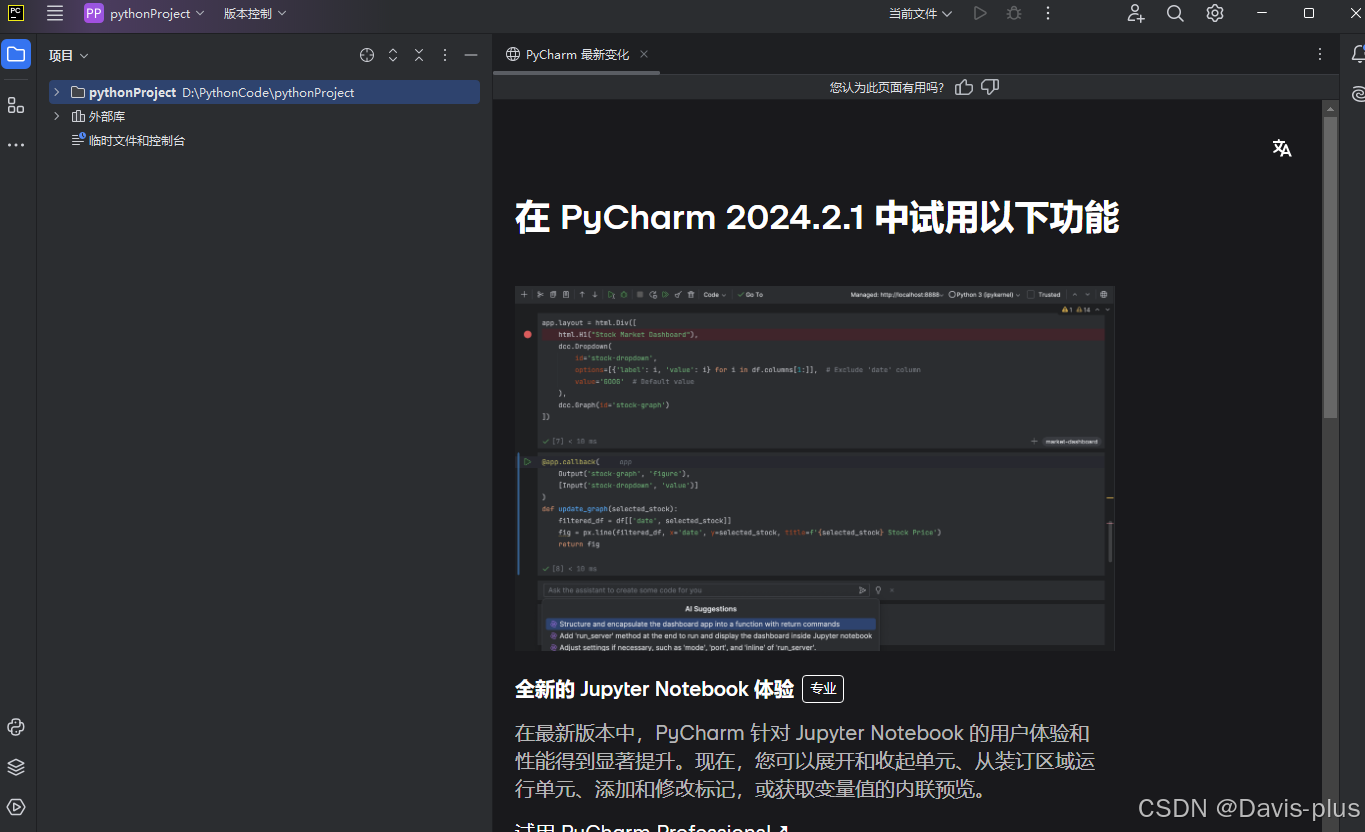Screen dimensions: 1365x832
Task: Open the Python Packages layers icon
Action: (x=16, y=767)
